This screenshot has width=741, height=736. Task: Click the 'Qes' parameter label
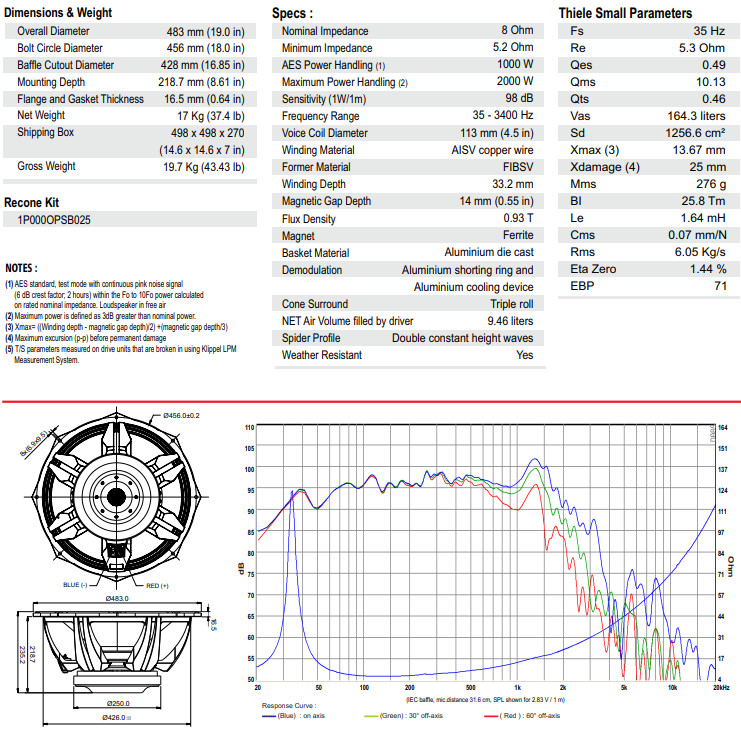[x=581, y=65]
